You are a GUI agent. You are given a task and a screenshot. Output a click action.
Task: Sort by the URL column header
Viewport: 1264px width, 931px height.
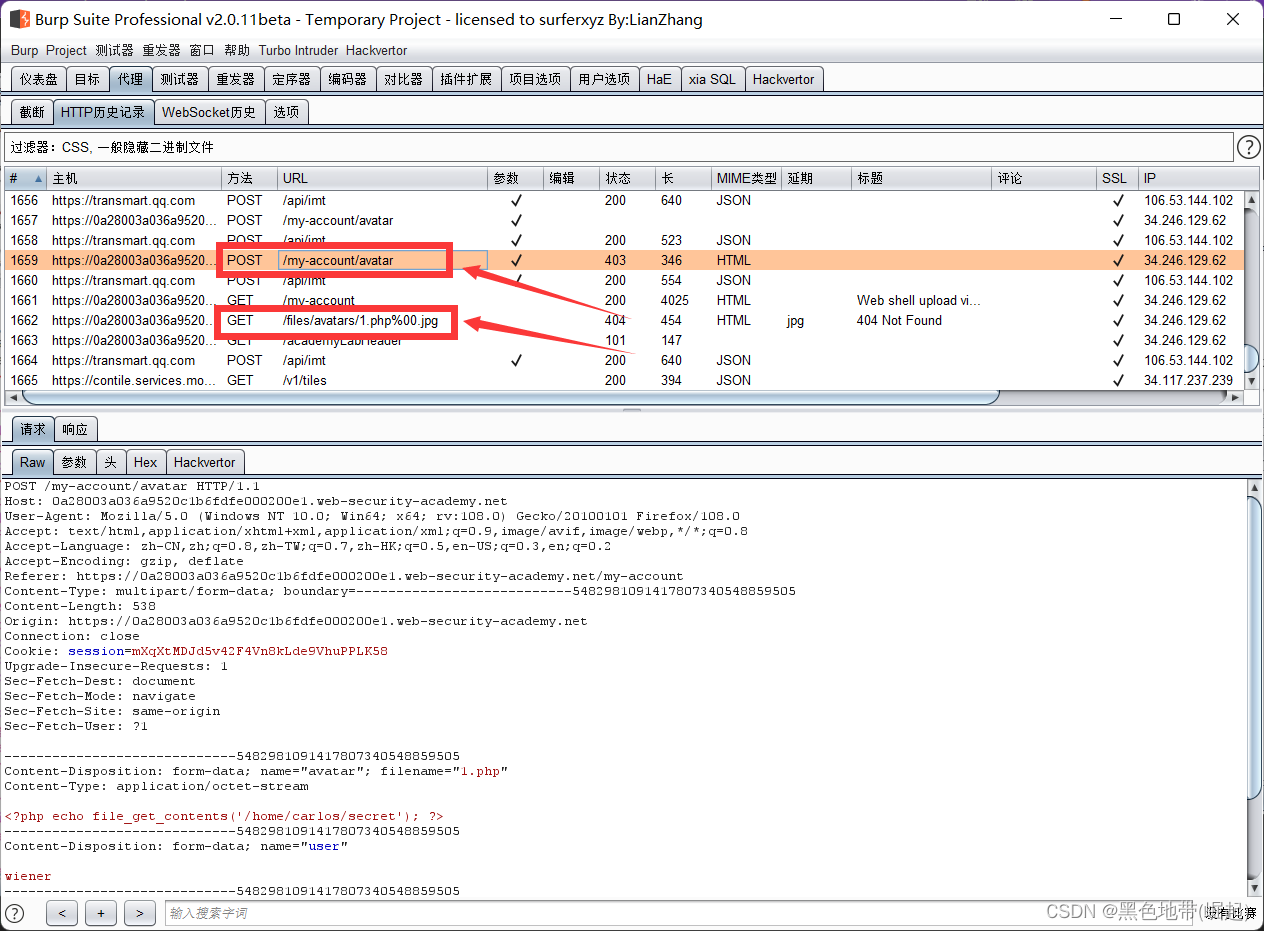[382, 178]
